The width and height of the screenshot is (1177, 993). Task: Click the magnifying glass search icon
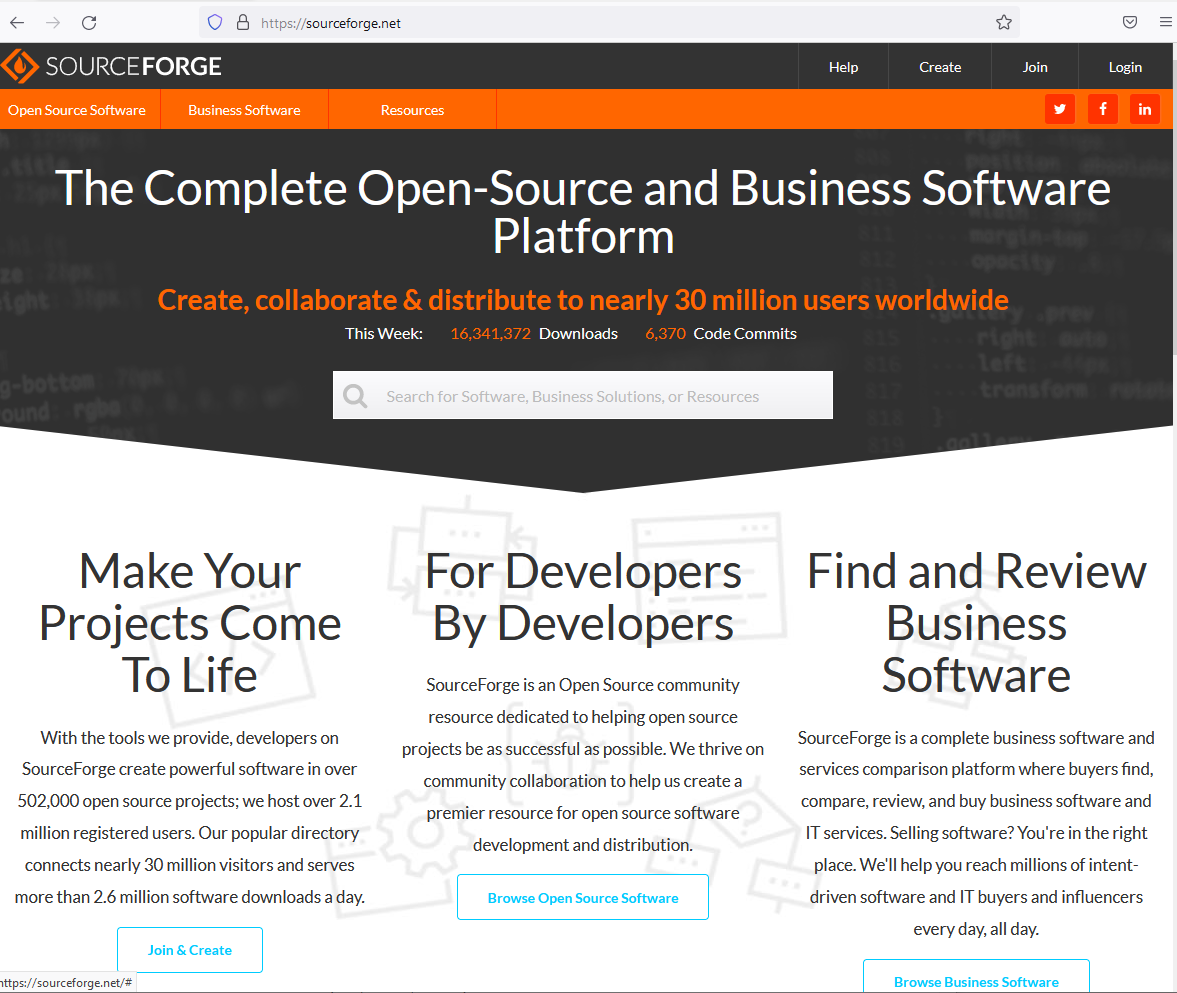pos(355,395)
